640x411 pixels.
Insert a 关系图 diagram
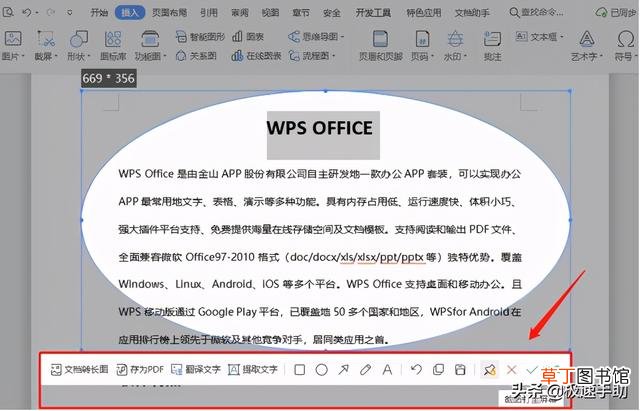coord(196,56)
